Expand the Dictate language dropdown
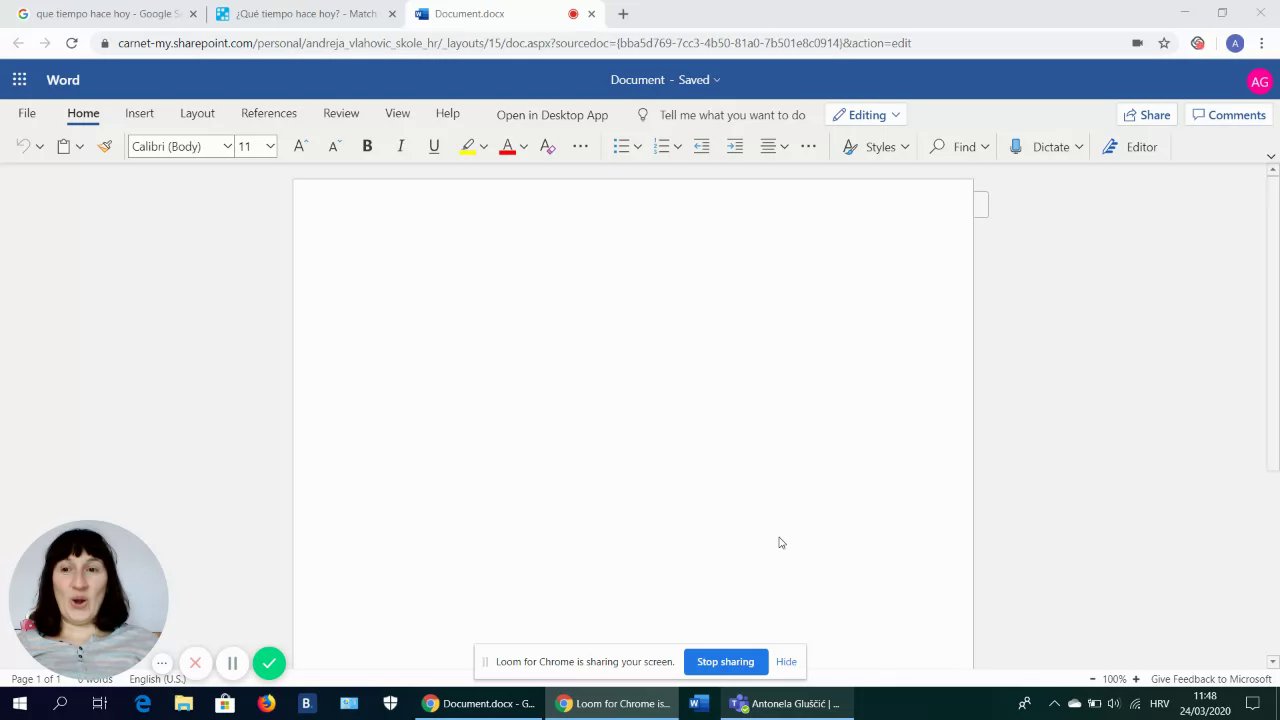The image size is (1280, 720). coord(1079,147)
